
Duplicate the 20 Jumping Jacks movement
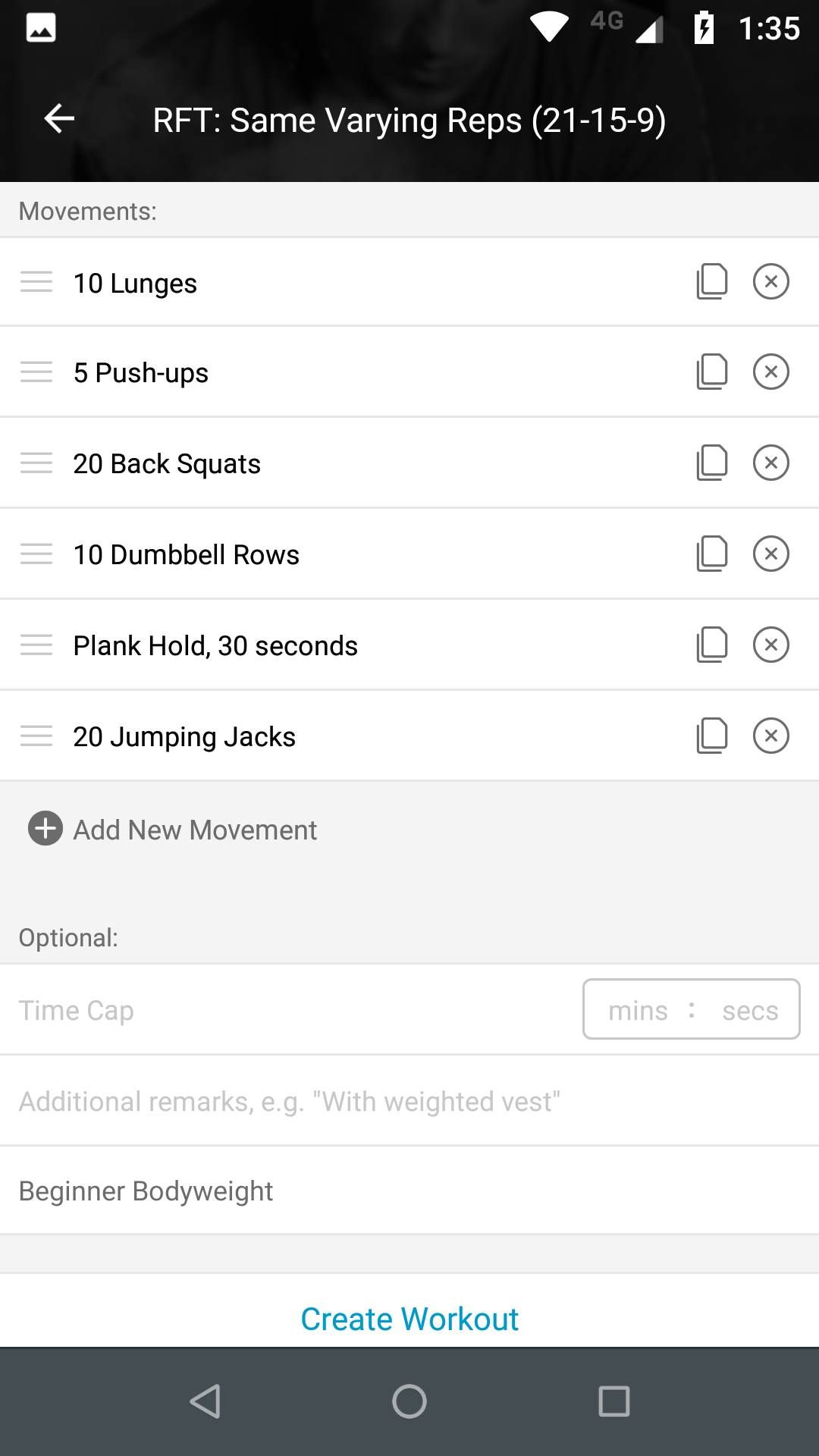(x=711, y=735)
